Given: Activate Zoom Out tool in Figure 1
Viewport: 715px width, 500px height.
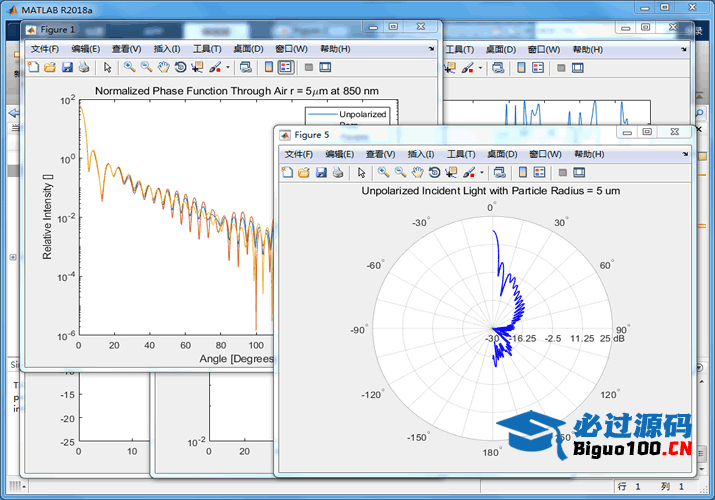Looking at the screenshot, I should click(147, 67).
